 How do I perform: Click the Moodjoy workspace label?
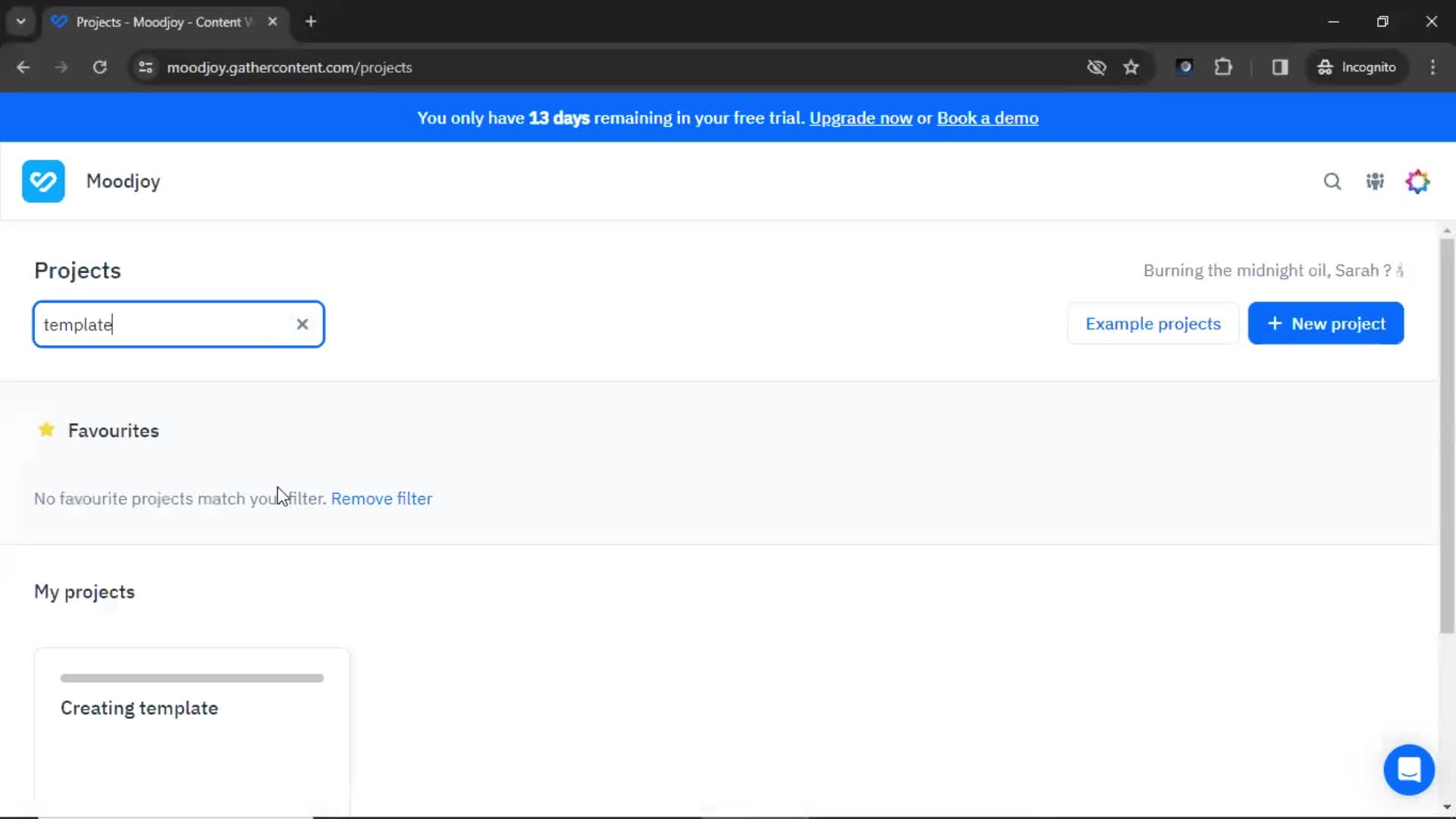[x=123, y=181]
